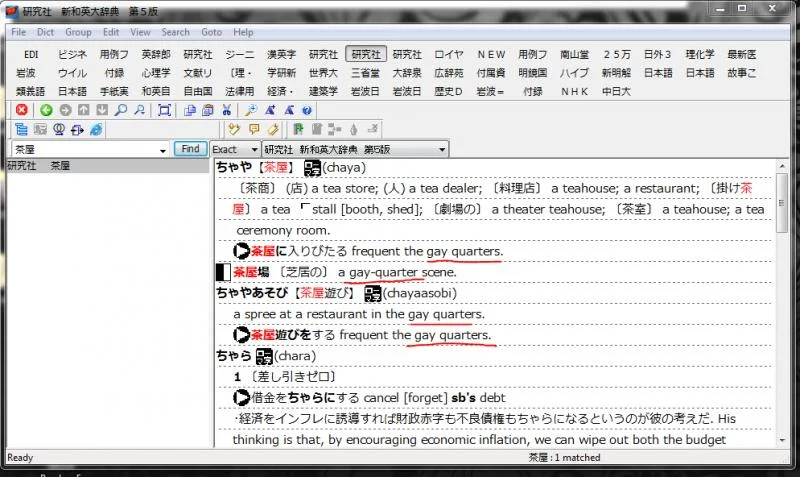Select the 広辞苑 dictionary button
800x477 pixels.
coord(449,73)
